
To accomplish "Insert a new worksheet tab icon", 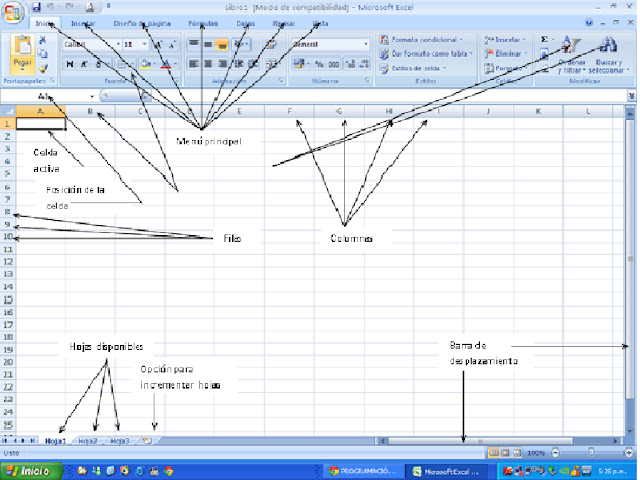I will [x=147, y=441].
